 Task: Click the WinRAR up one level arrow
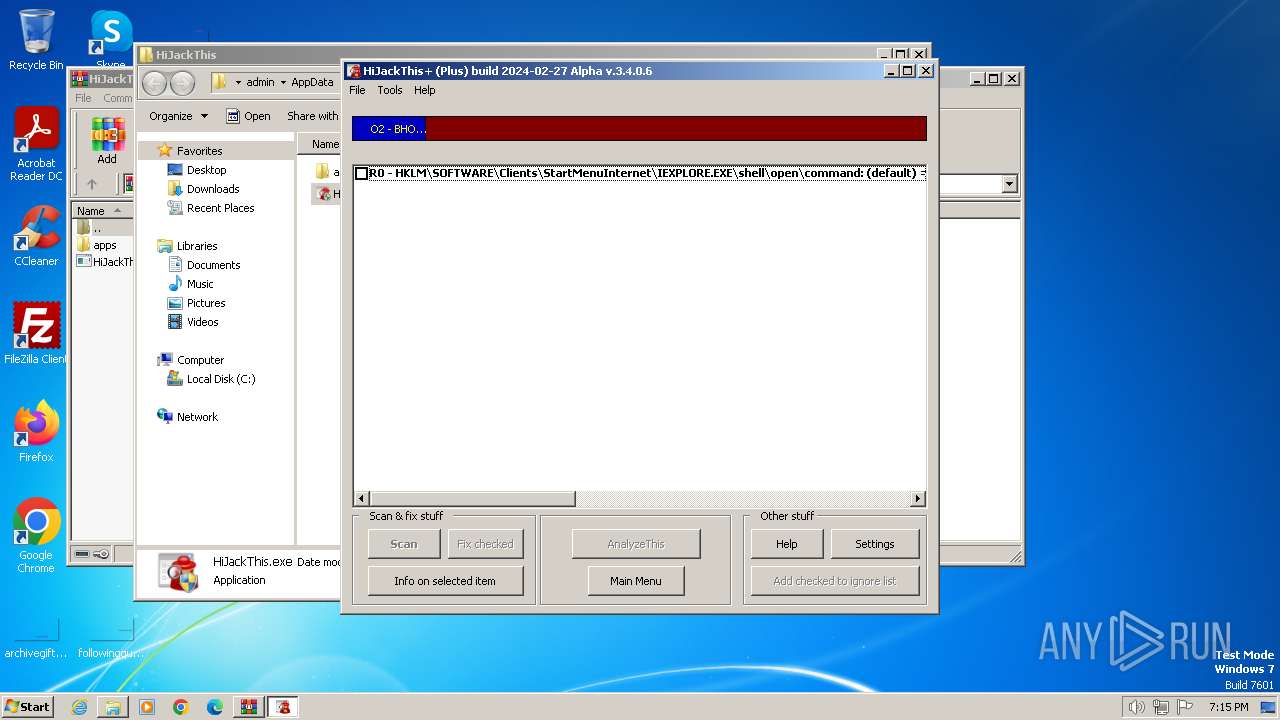92,184
